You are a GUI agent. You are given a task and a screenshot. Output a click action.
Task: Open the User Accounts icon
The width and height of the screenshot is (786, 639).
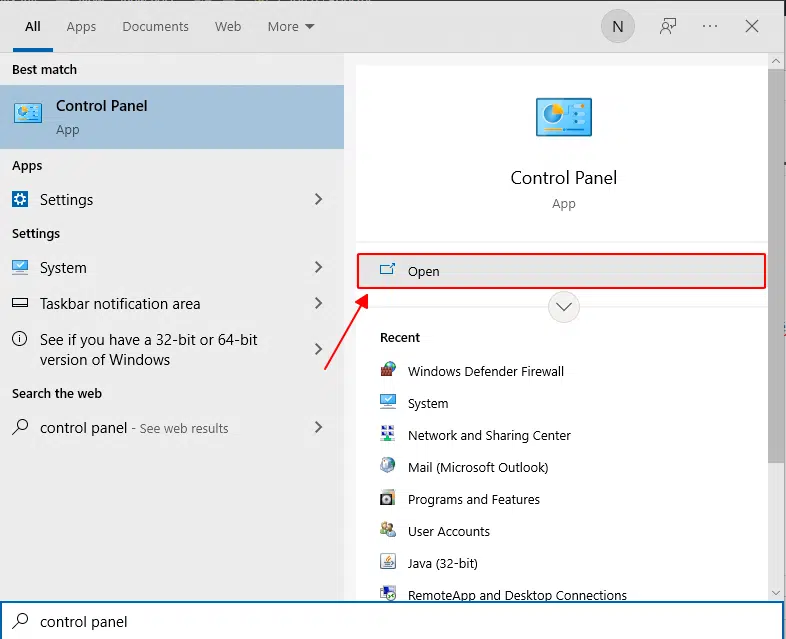click(x=388, y=531)
